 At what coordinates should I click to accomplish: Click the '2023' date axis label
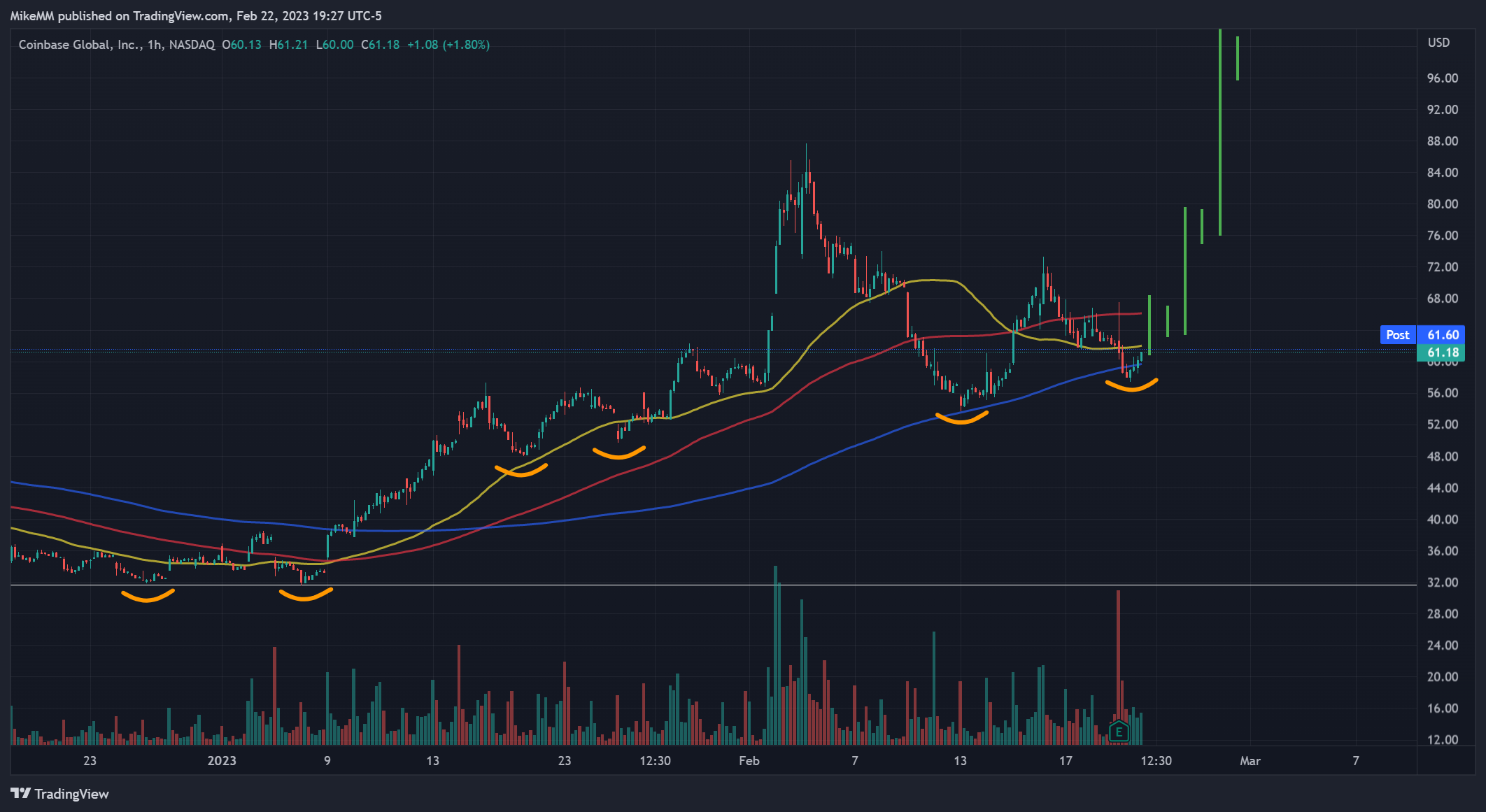[x=222, y=761]
